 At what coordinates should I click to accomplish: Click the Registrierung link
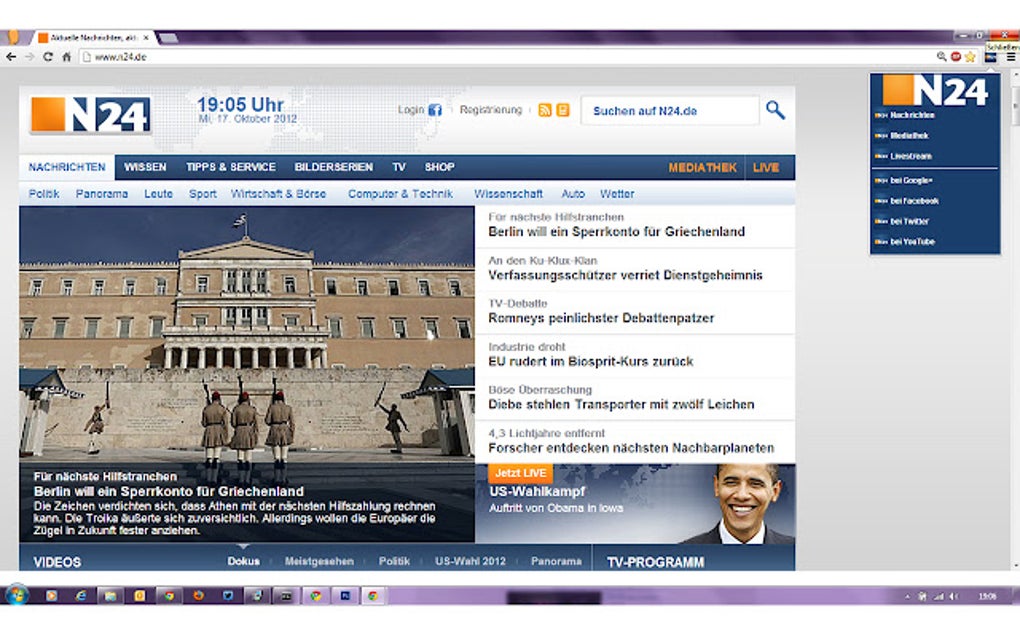(491, 110)
